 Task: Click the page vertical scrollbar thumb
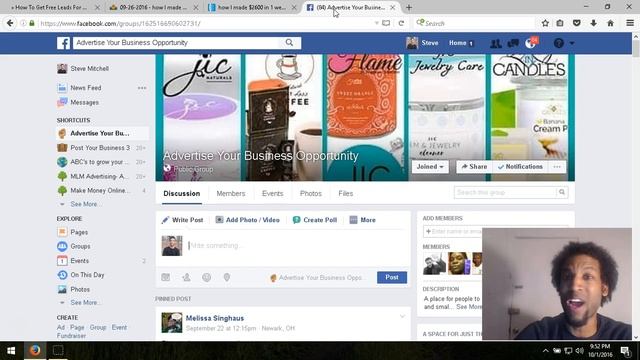tap(636, 48)
